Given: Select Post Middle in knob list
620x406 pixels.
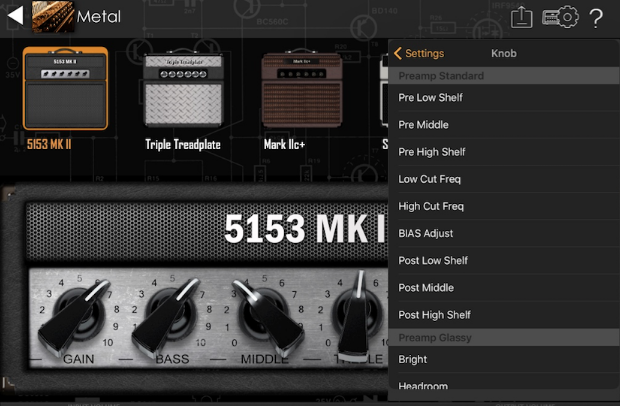Looking at the screenshot, I should pyautogui.click(x=425, y=287).
